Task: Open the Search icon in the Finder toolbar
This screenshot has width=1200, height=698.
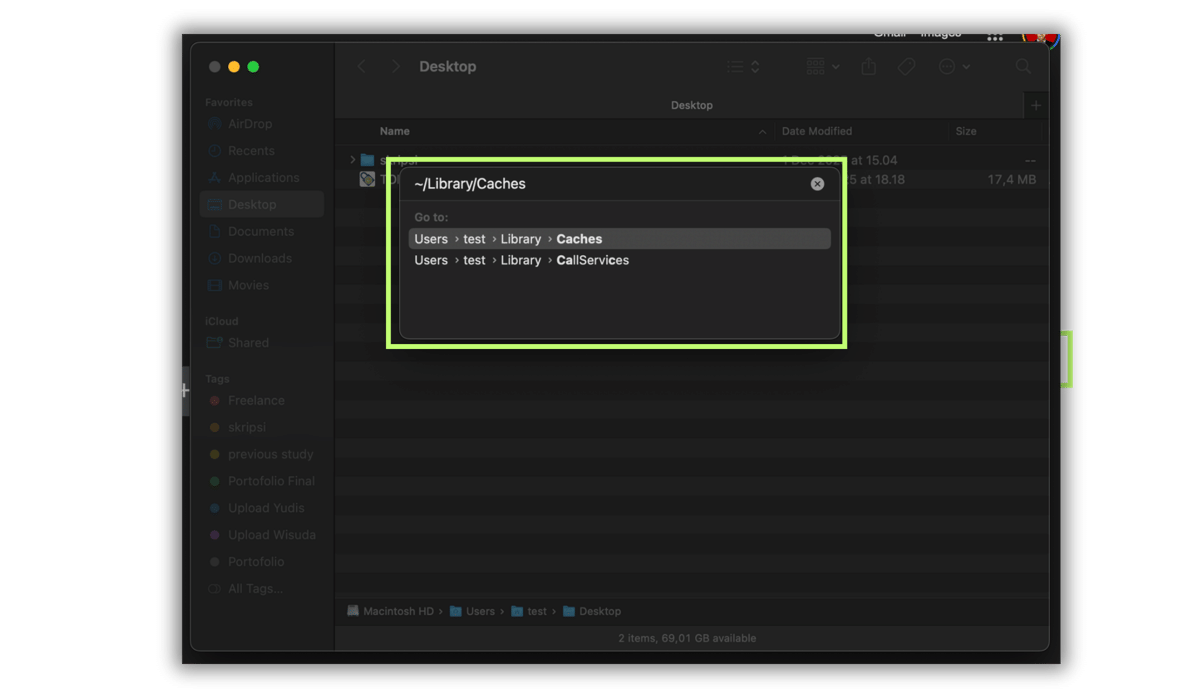Action: coord(1023,66)
